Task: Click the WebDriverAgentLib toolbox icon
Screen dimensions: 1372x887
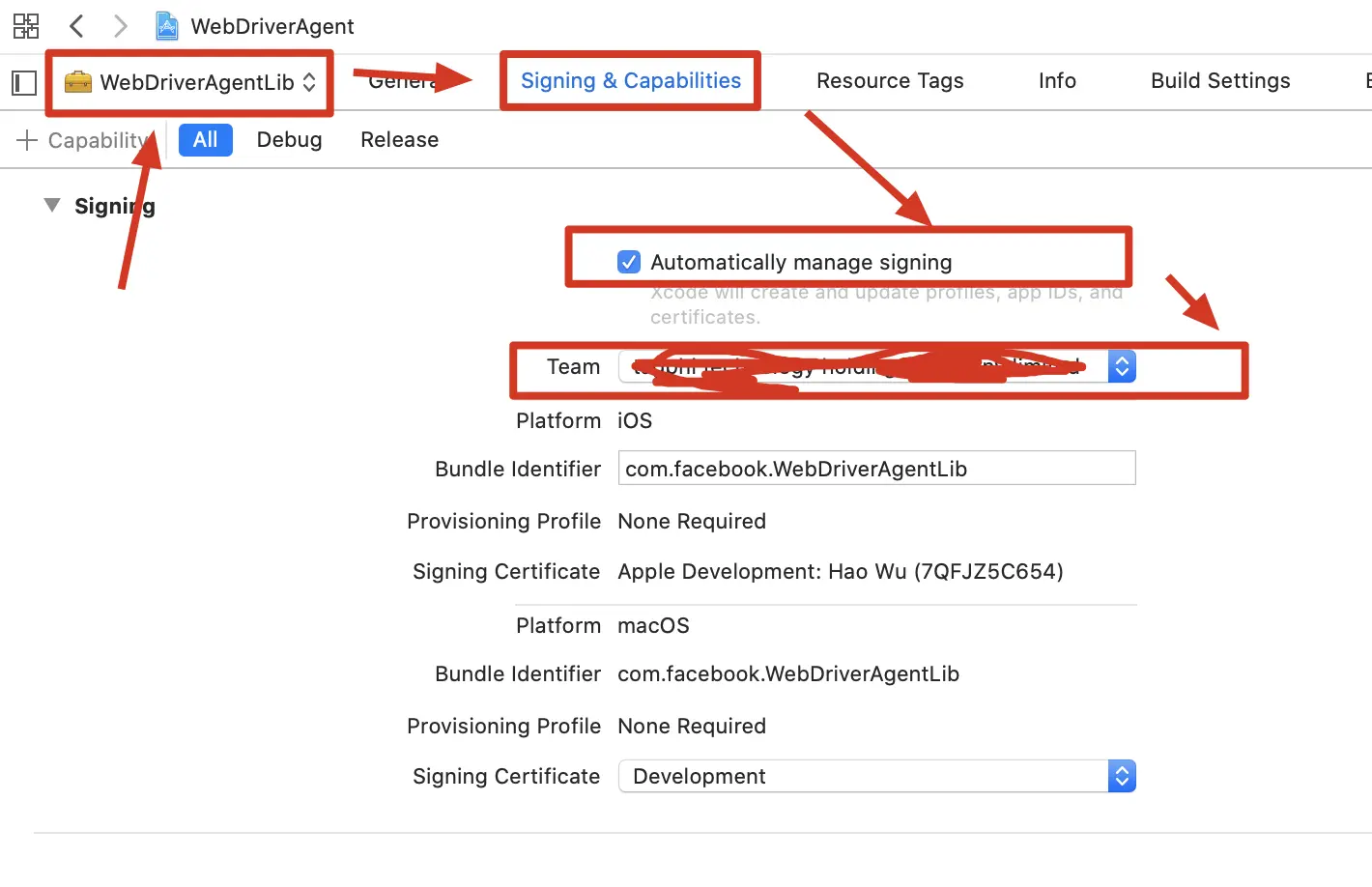Action: (78, 82)
